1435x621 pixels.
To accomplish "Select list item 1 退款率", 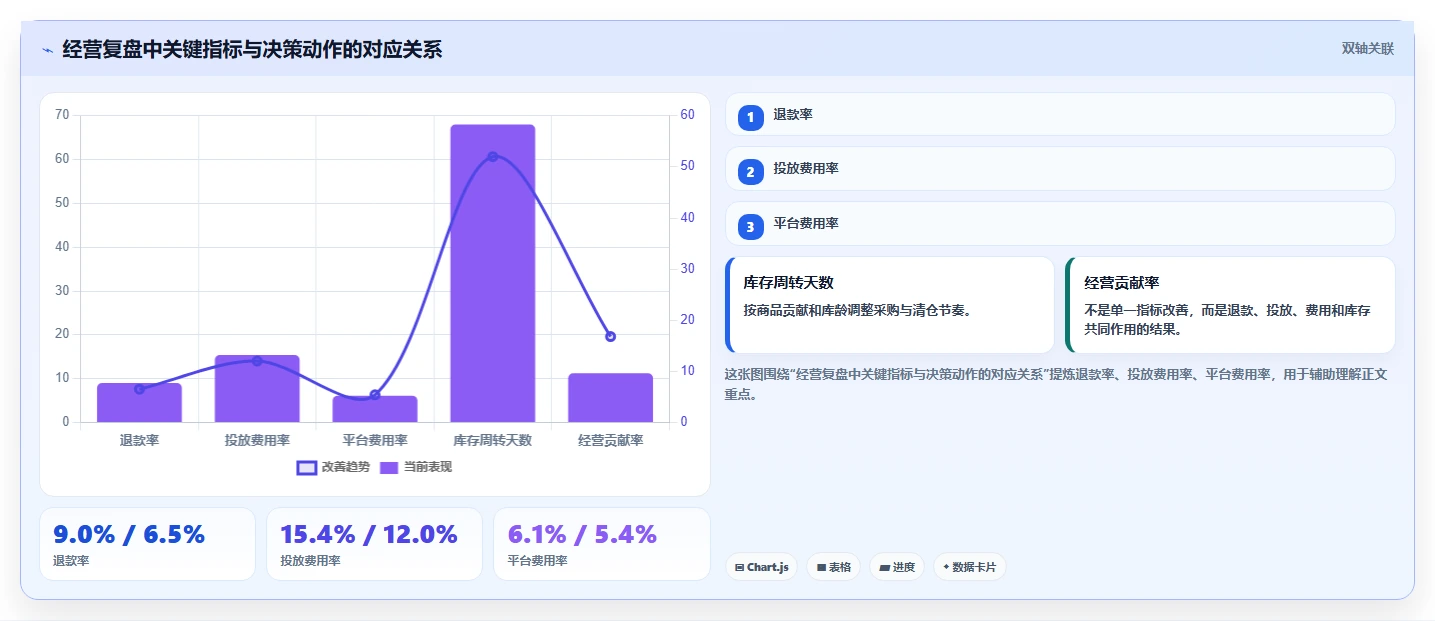I will coord(1060,114).
